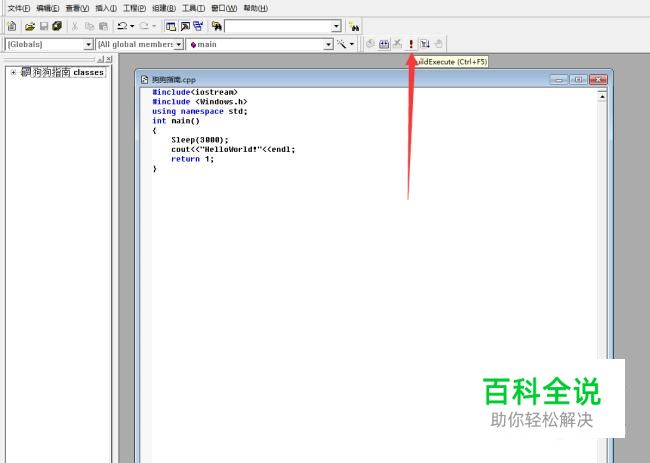Click the Cut scissors icon
Viewport: 650px width, 463px height.
point(75,27)
